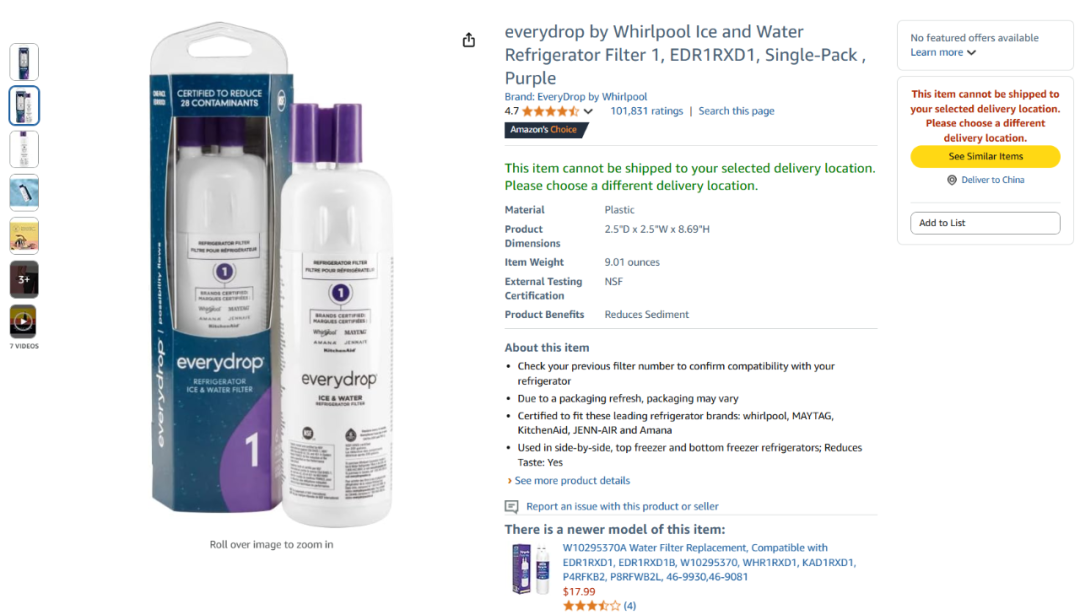
Task: Click the share icon above product image
Action: coord(468,40)
